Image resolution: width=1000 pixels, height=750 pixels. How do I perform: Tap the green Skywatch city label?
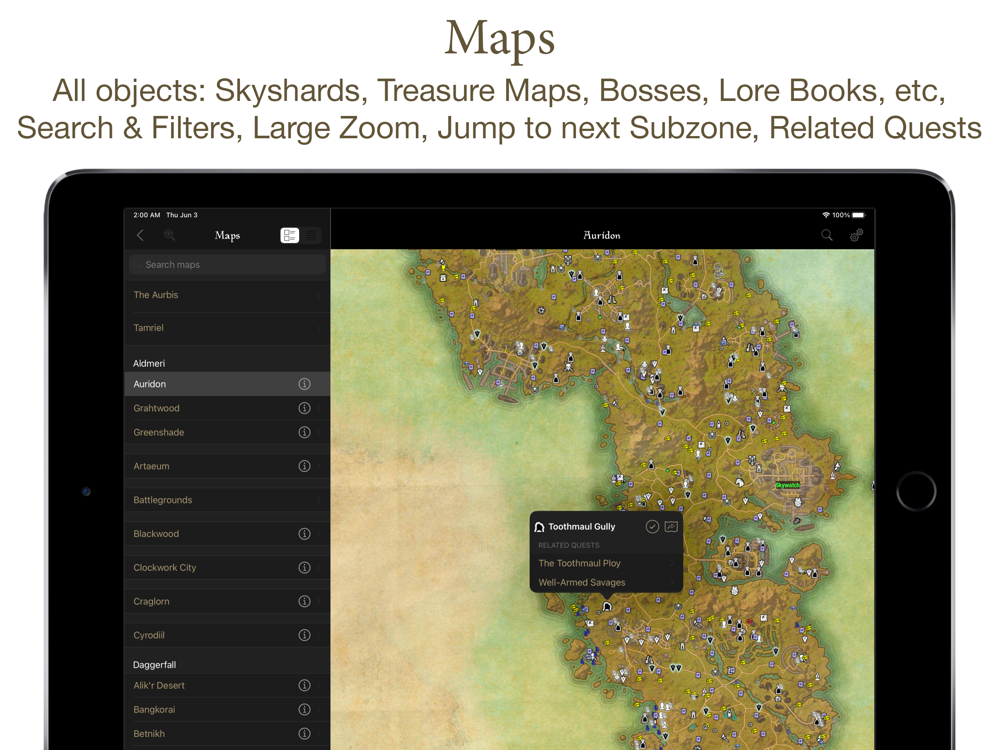click(787, 485)
